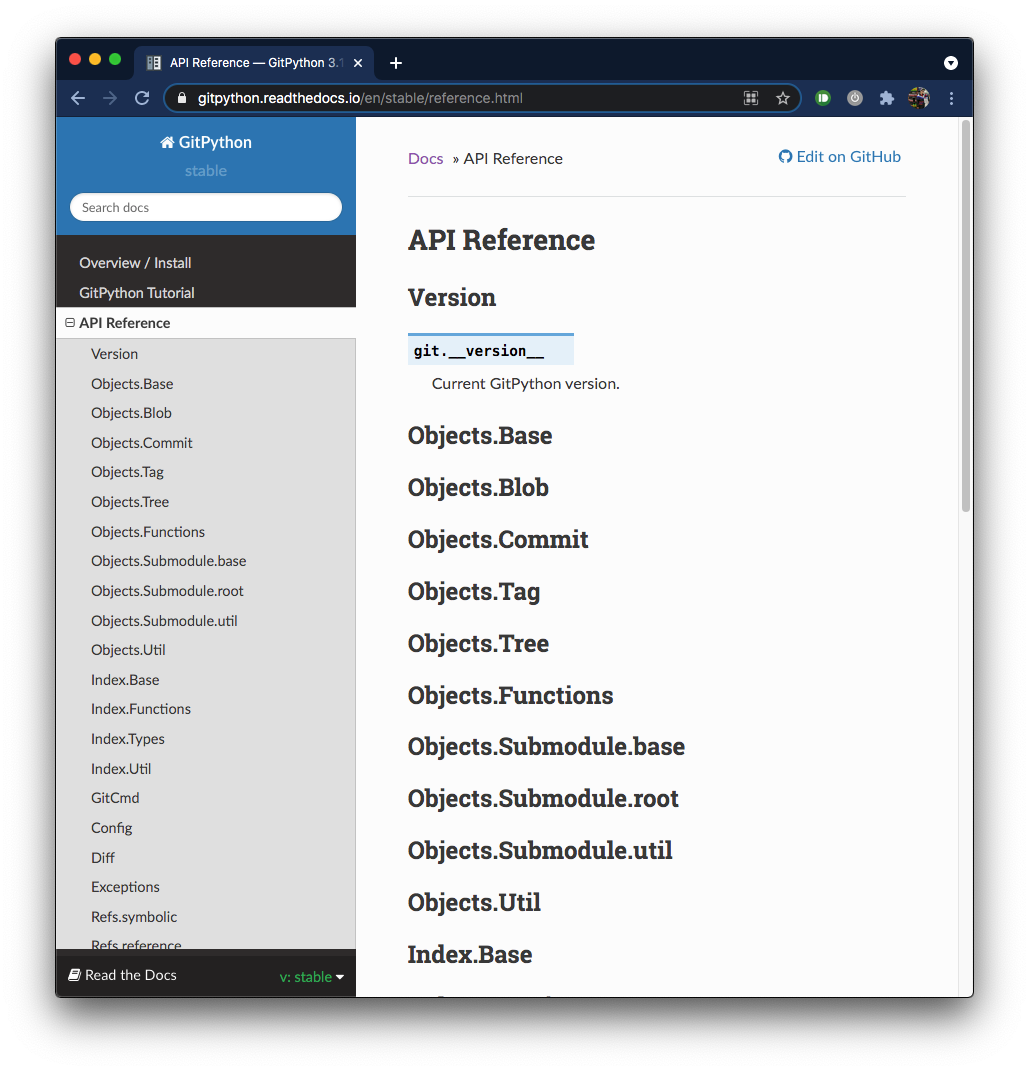The image size is (1029, 1071).
Task: Go to the GitPython home link
Action: point(206,142)
